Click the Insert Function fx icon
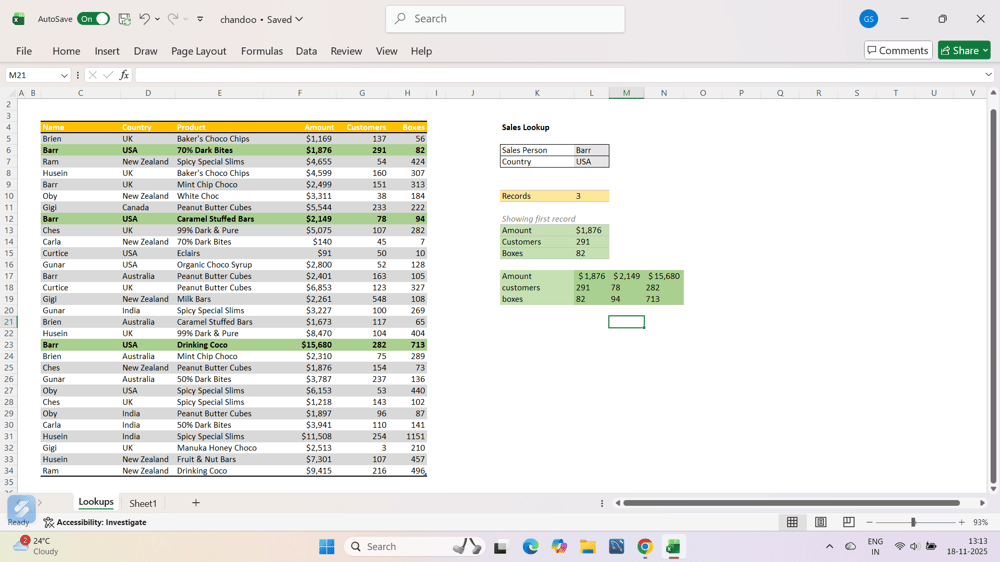The width and height of the screenshot is (1000, 562). [x=124, y=75]
